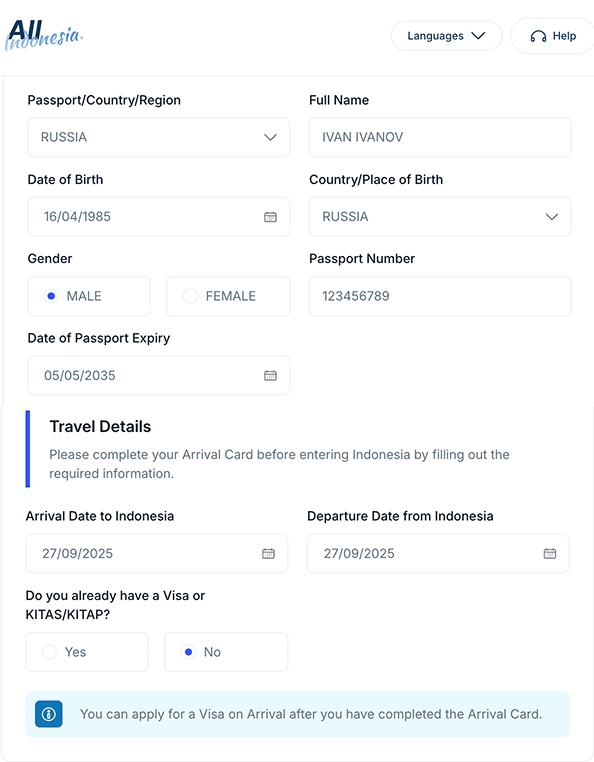Click the blue info icon in notice
Screen dimensions: 594x762
pyautogui.click(x=49, y=714)
